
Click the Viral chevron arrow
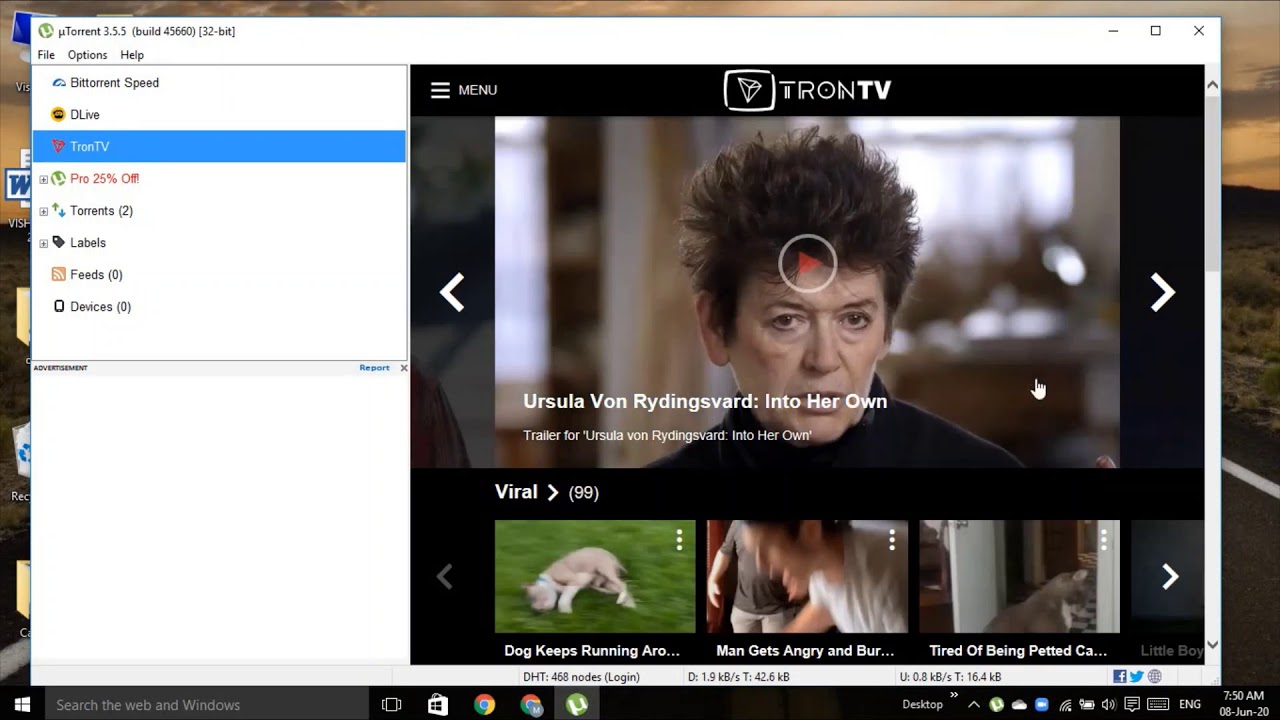click(552, 492)
